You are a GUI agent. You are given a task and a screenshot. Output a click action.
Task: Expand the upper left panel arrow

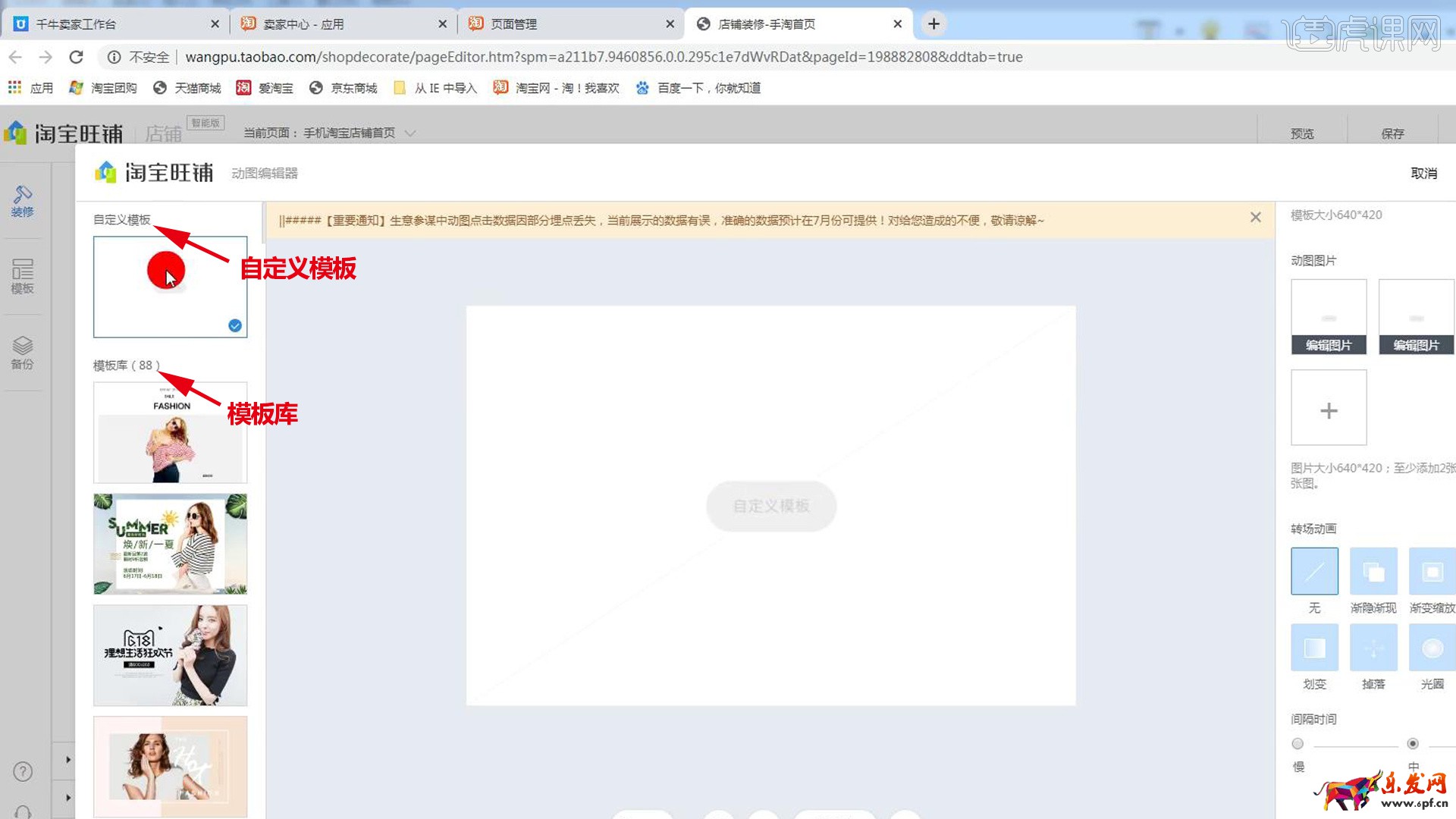[67, 759]
